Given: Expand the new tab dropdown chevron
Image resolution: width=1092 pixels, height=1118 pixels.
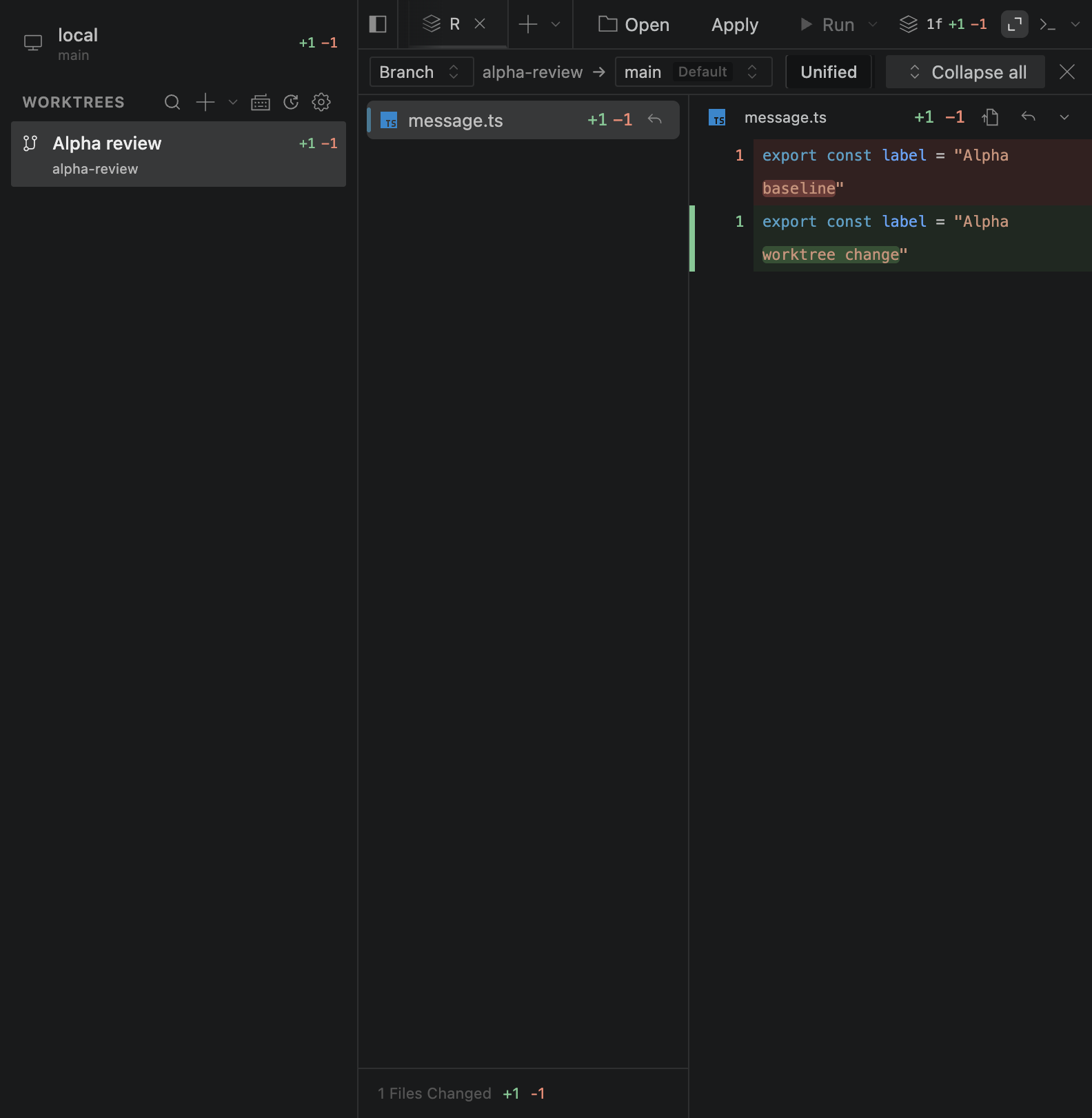Looking at the screenshot, I should click(556, 24).
